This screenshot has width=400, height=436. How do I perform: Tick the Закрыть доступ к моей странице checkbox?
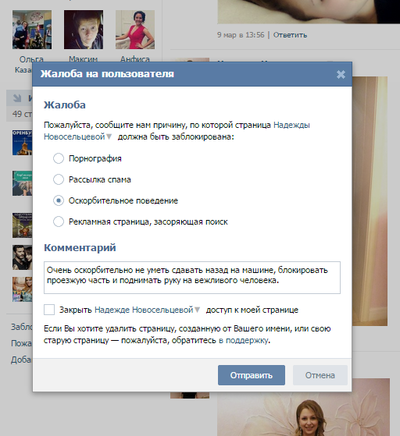click(x=49, y=310)
